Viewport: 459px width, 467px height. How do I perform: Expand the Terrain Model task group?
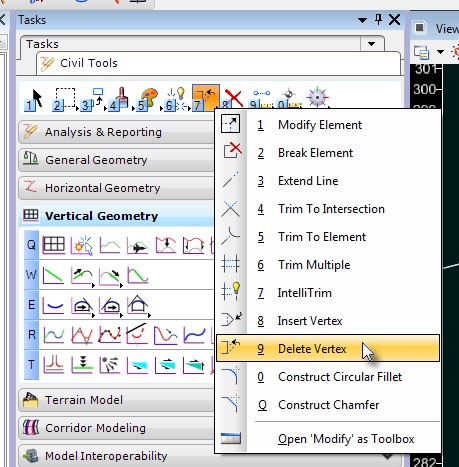pos(117,399)
